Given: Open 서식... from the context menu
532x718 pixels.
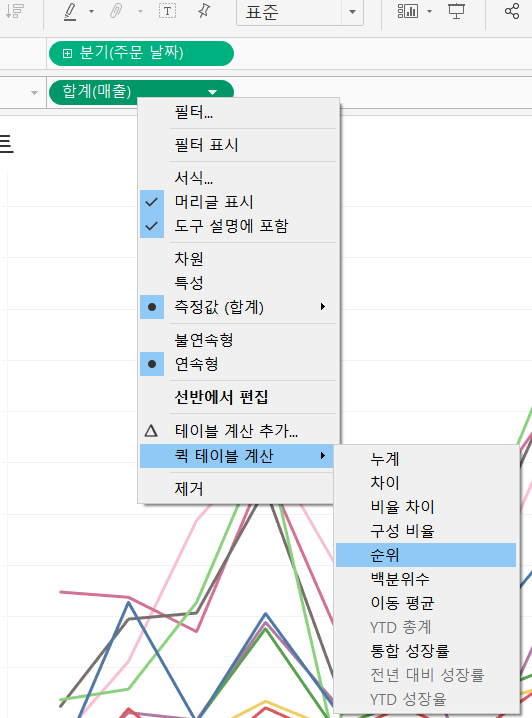Looking at the screenshot, I should [238, 178].
